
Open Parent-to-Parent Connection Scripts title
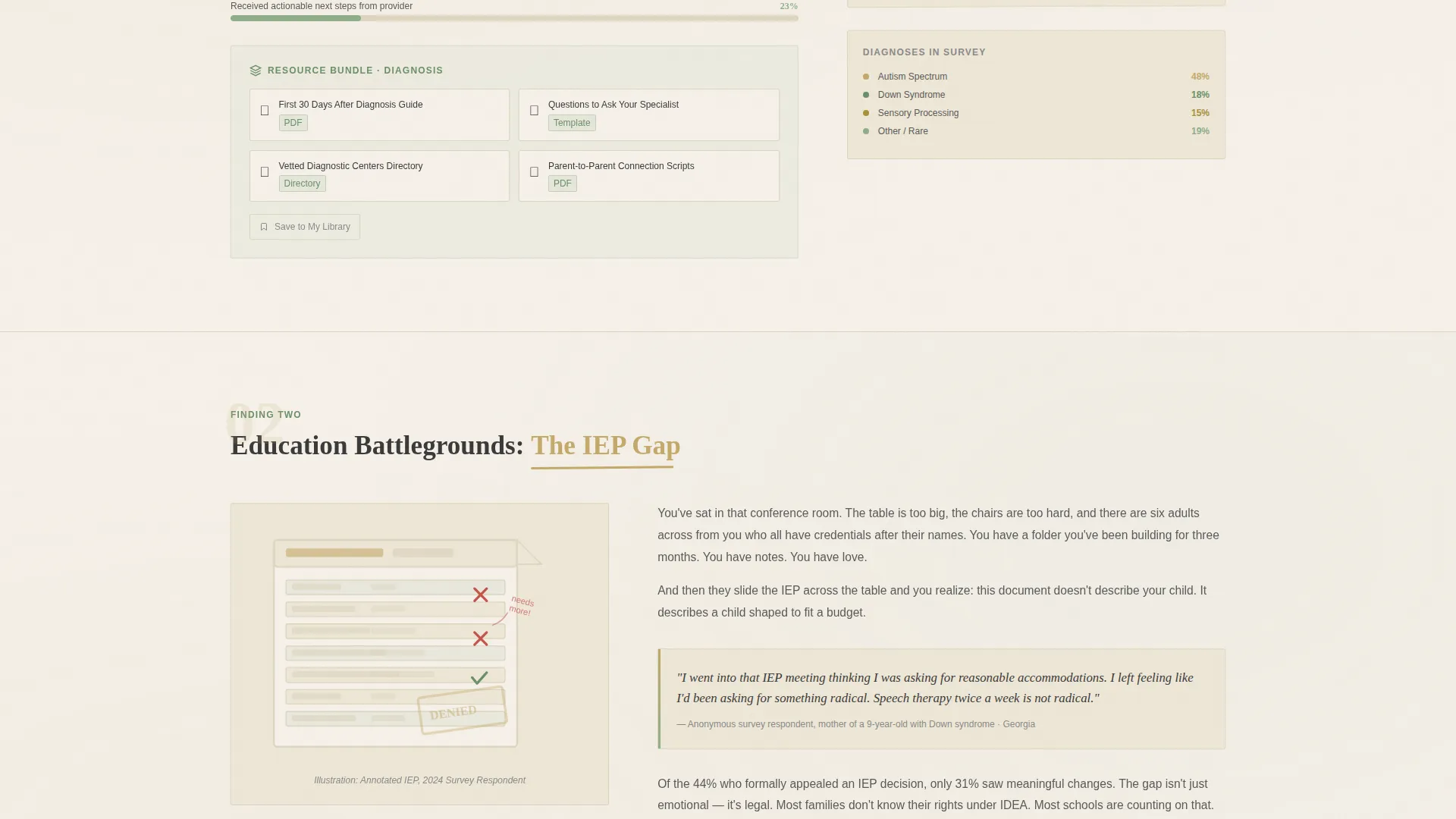(x=621, y=166)
